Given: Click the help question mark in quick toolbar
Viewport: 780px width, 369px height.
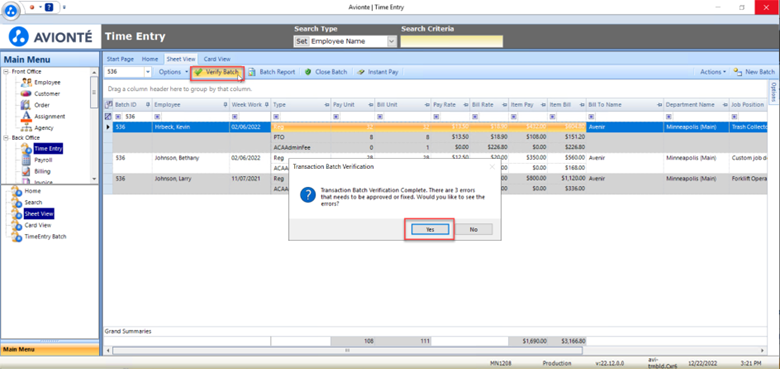Looking at the screenshot, I should point(49,7).
